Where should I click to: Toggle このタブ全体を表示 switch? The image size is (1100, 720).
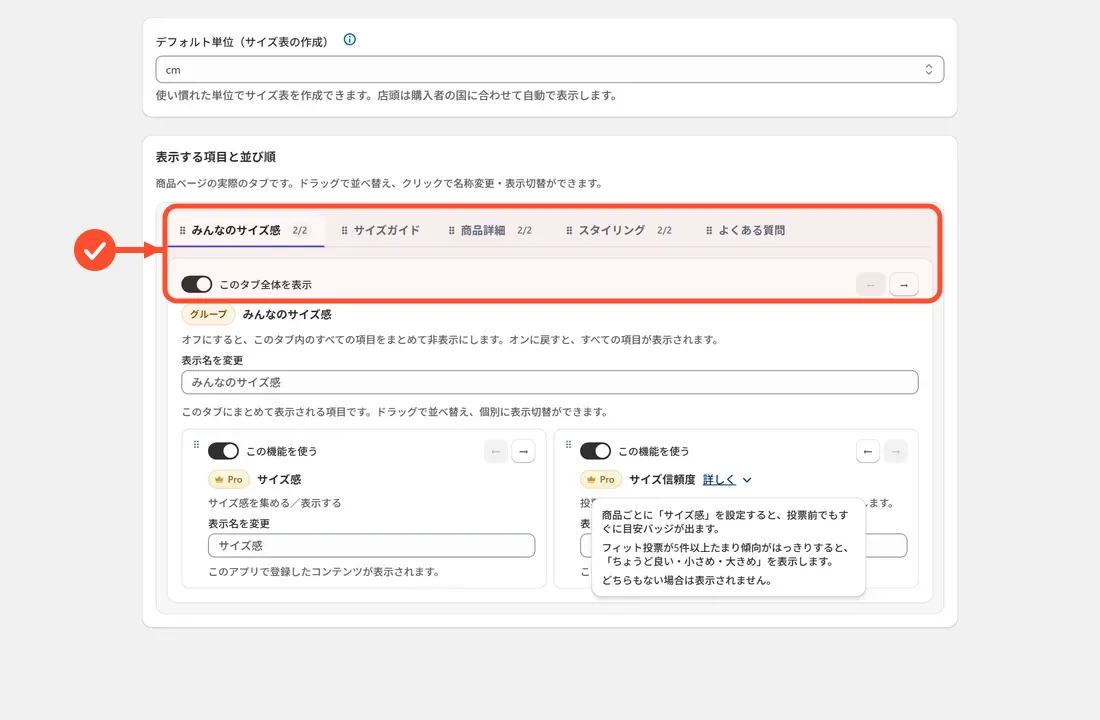[196, 284]
